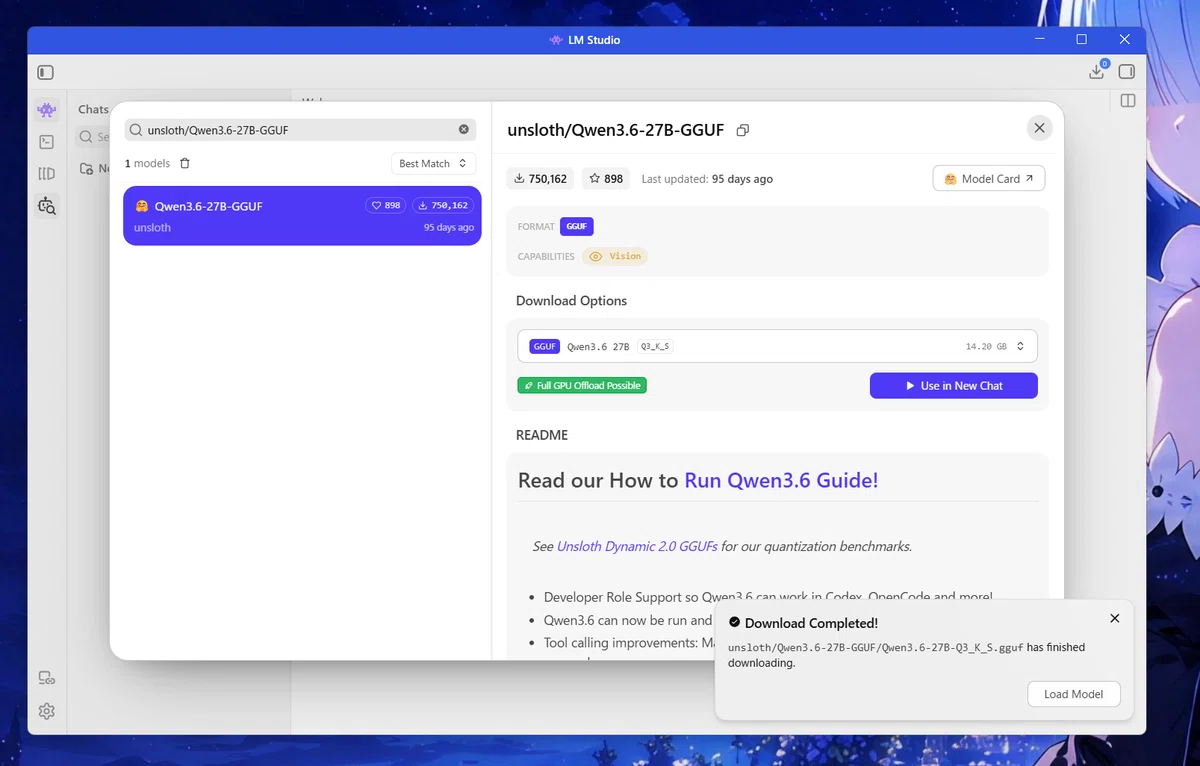Click the README heading
The height and width of the screenshot is (766, 1200).
point(542,435)
